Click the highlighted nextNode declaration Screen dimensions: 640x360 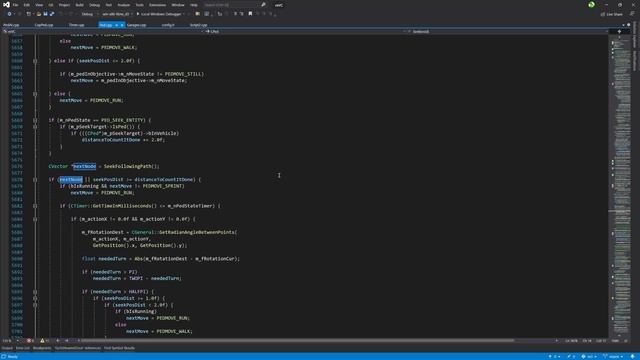(85, 166)
